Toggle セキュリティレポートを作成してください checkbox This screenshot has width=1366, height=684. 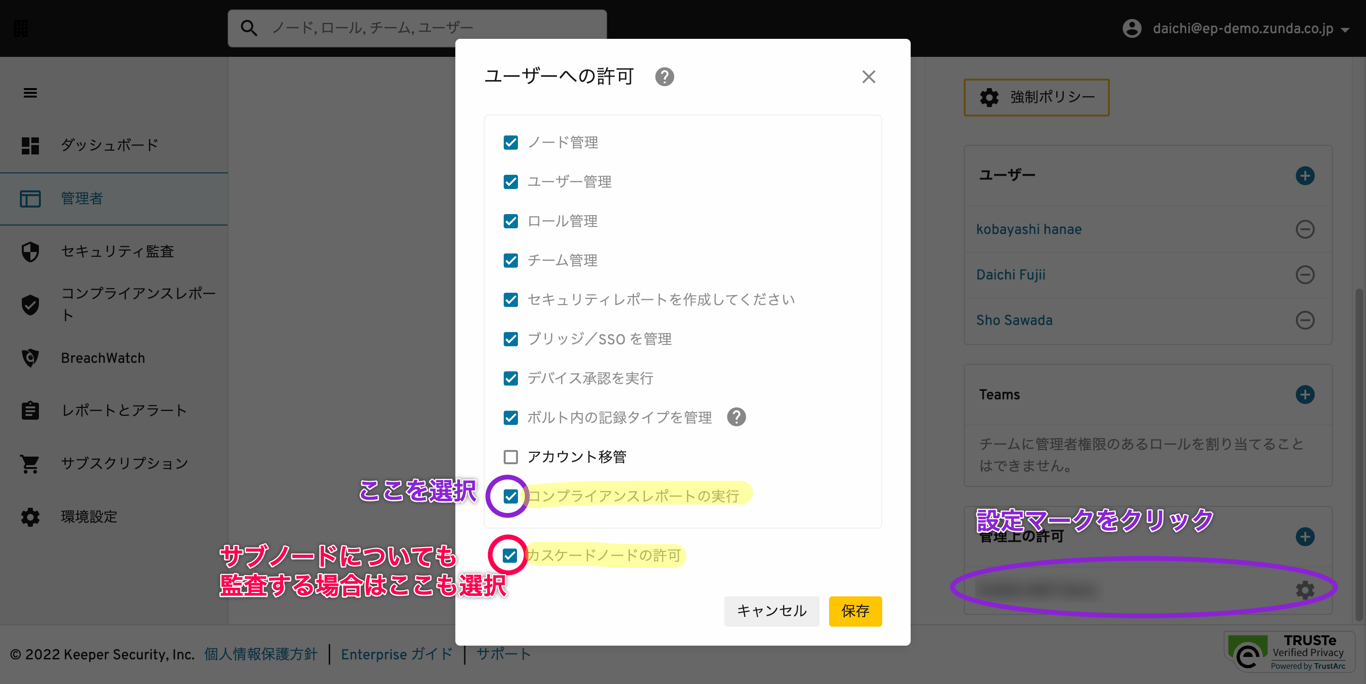[x=511, y=300]
